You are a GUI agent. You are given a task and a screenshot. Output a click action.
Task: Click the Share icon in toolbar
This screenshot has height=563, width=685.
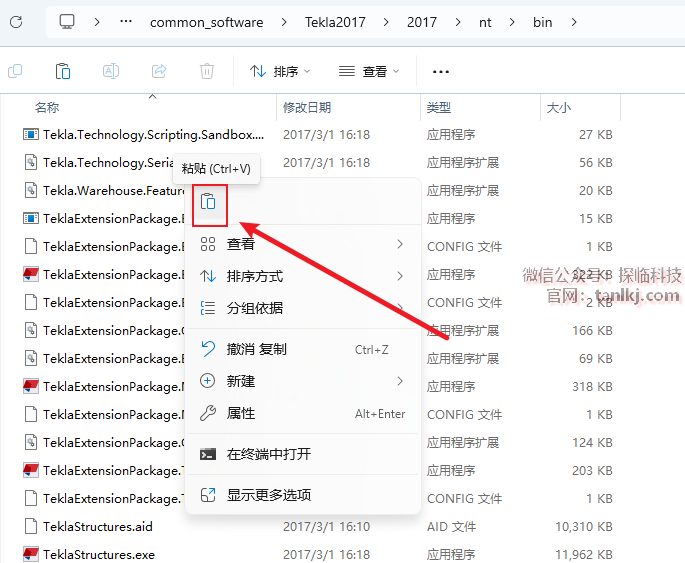click(158, 71)
